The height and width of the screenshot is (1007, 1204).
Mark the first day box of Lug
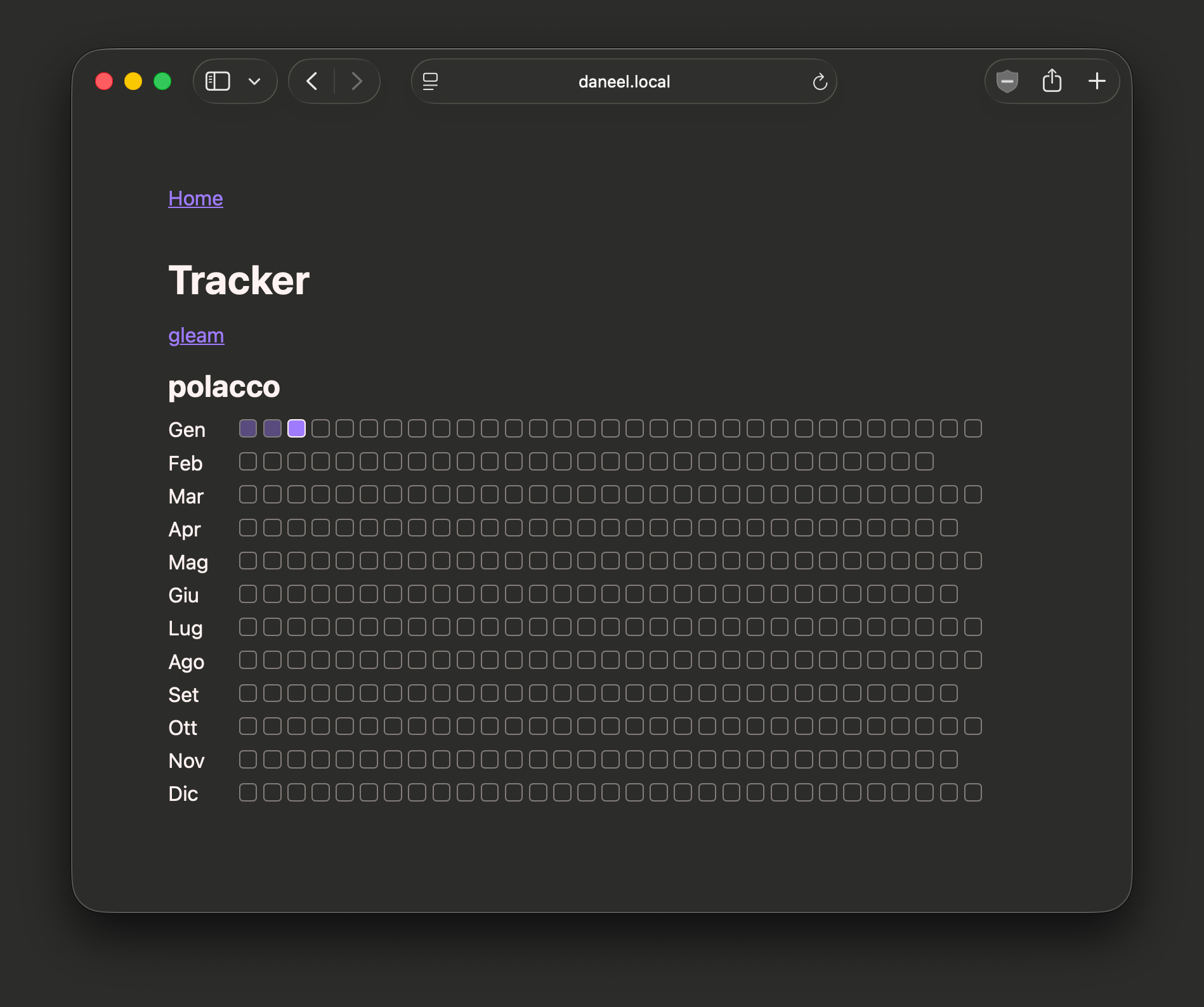click(x=248, y=627)
